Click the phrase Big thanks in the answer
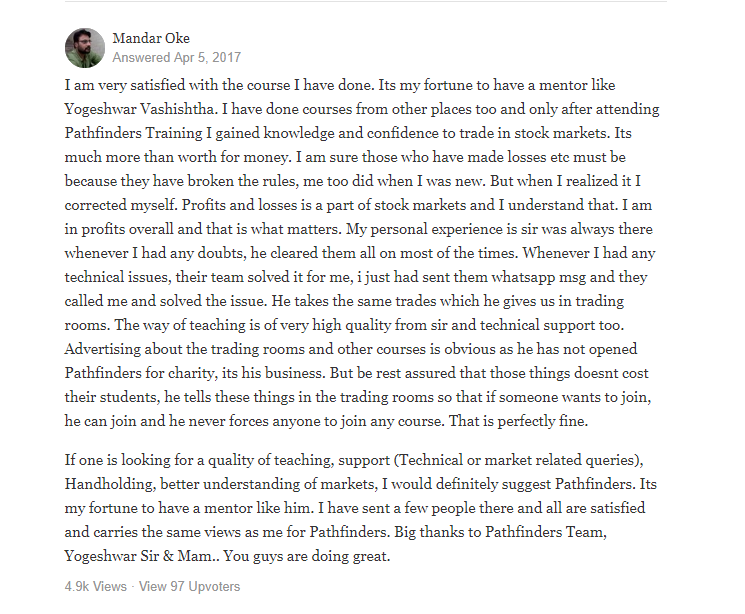This screenshot has height=614, width=745. pyautogui.click(x=430, y=532)
